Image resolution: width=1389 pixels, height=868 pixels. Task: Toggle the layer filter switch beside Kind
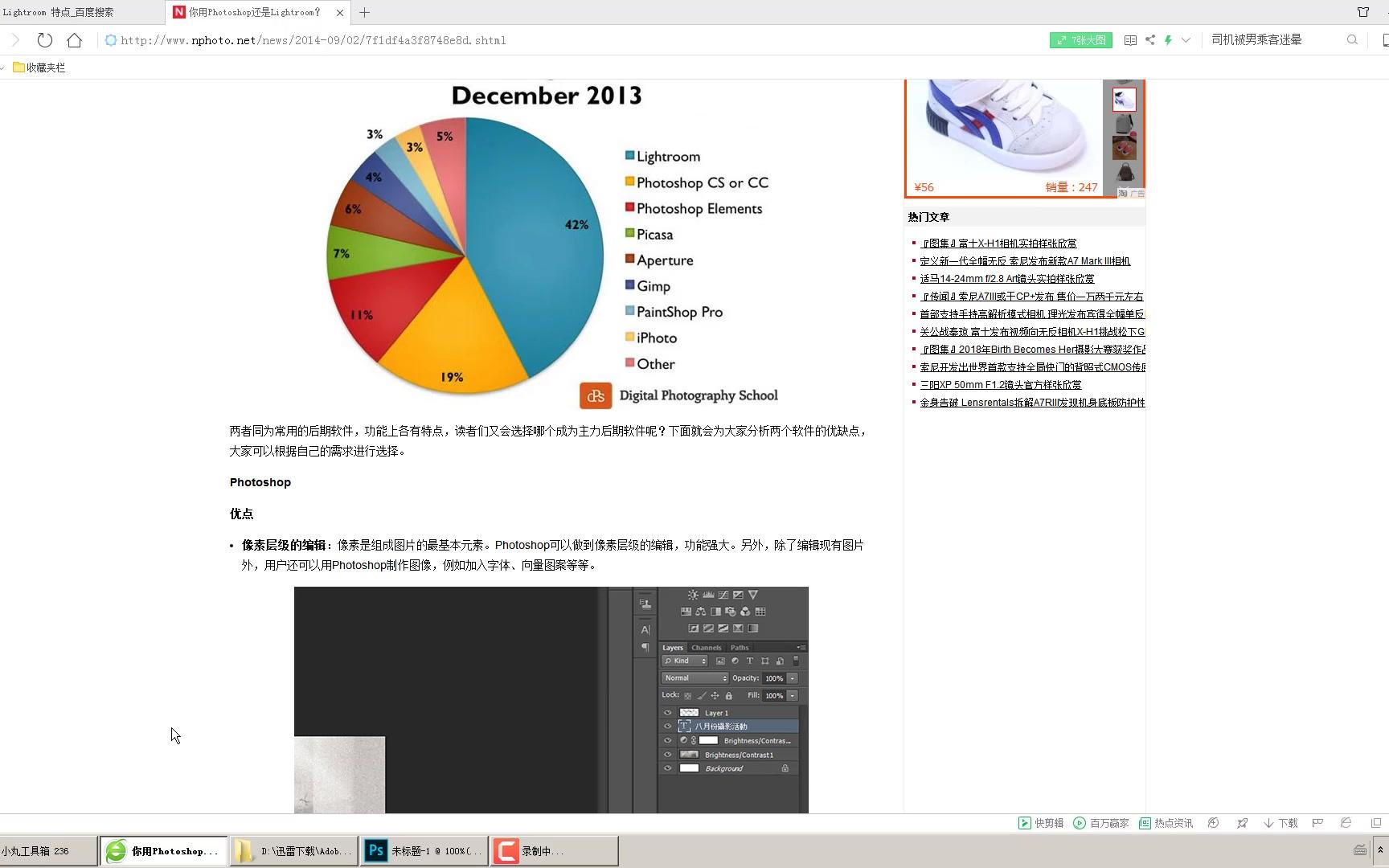pos(796,661)
